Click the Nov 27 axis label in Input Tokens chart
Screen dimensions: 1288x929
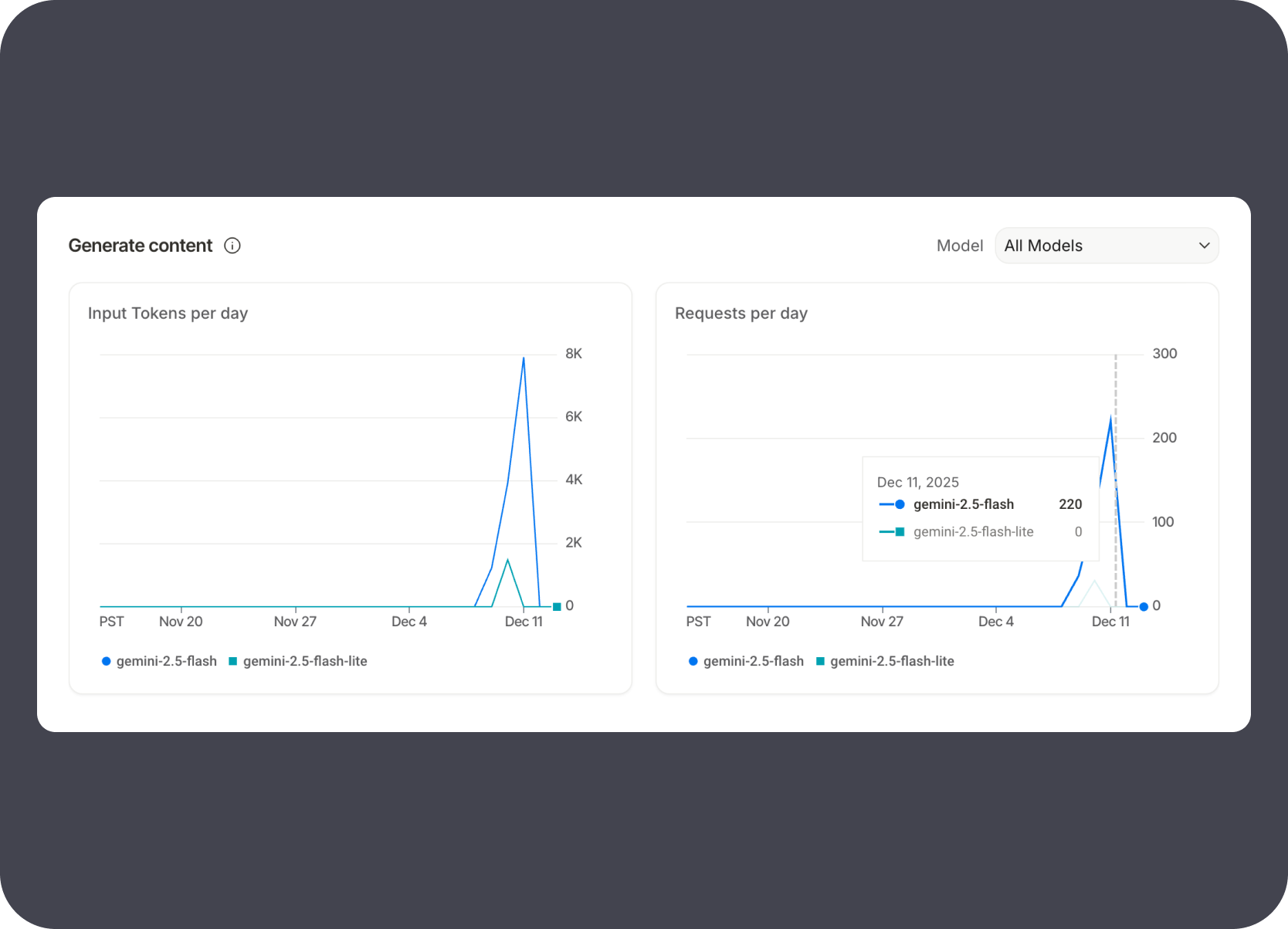point(295,622)
